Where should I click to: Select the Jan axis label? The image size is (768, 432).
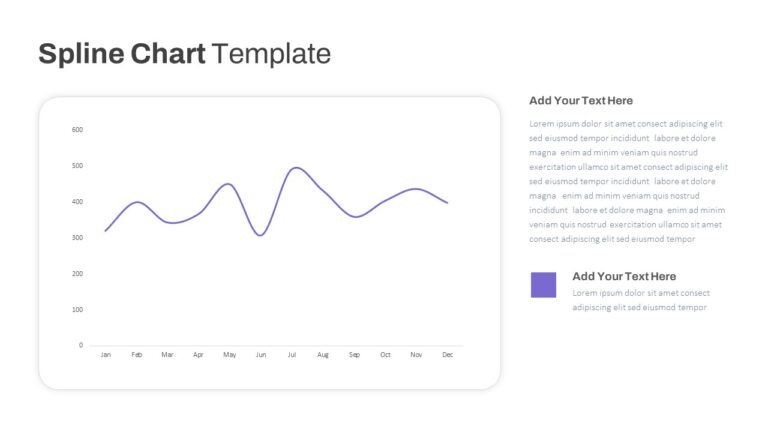(105, 355)
